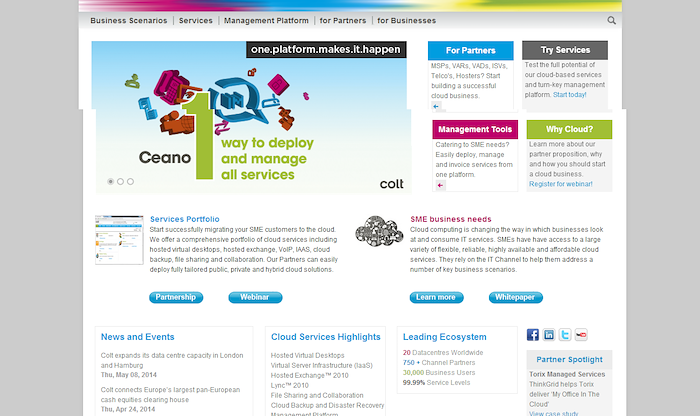The width and height of the screenshot is (700, 416).
Task: Click '750 + Channel Partners' text
Action: 439,362
